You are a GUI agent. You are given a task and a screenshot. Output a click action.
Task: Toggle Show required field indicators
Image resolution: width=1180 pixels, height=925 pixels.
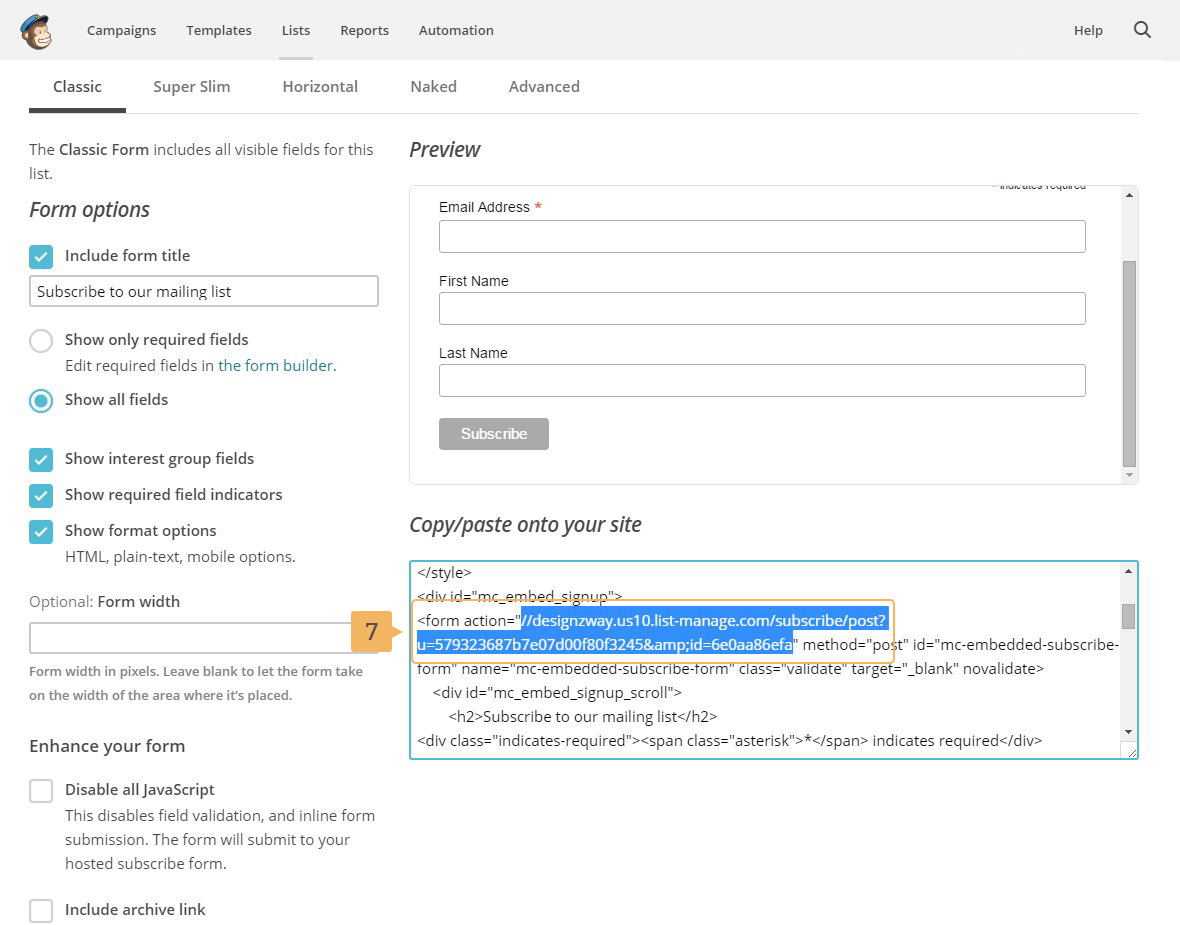click(41, 495)
